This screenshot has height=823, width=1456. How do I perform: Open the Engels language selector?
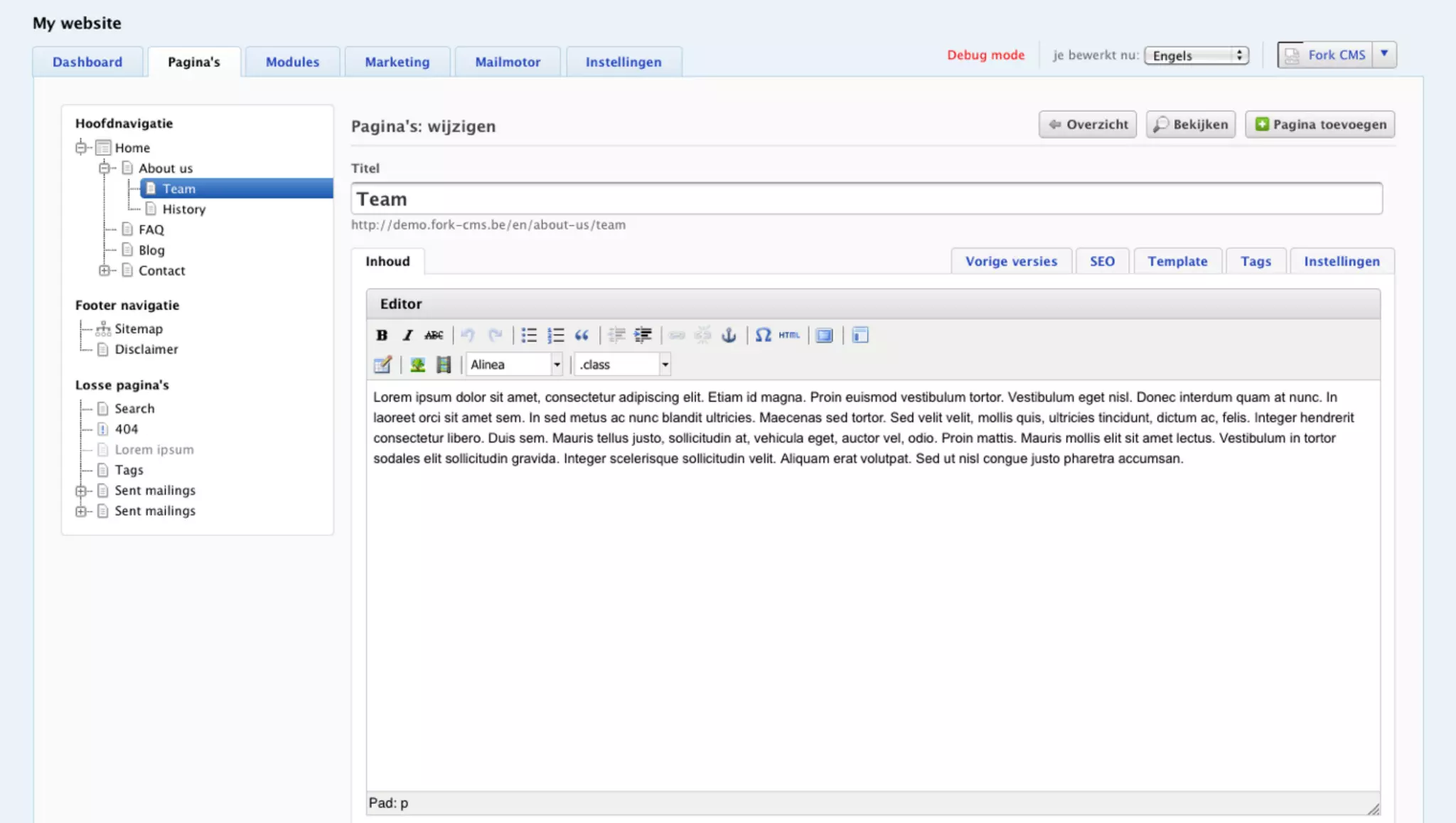pyautogui.click(x=1197, y=55)
